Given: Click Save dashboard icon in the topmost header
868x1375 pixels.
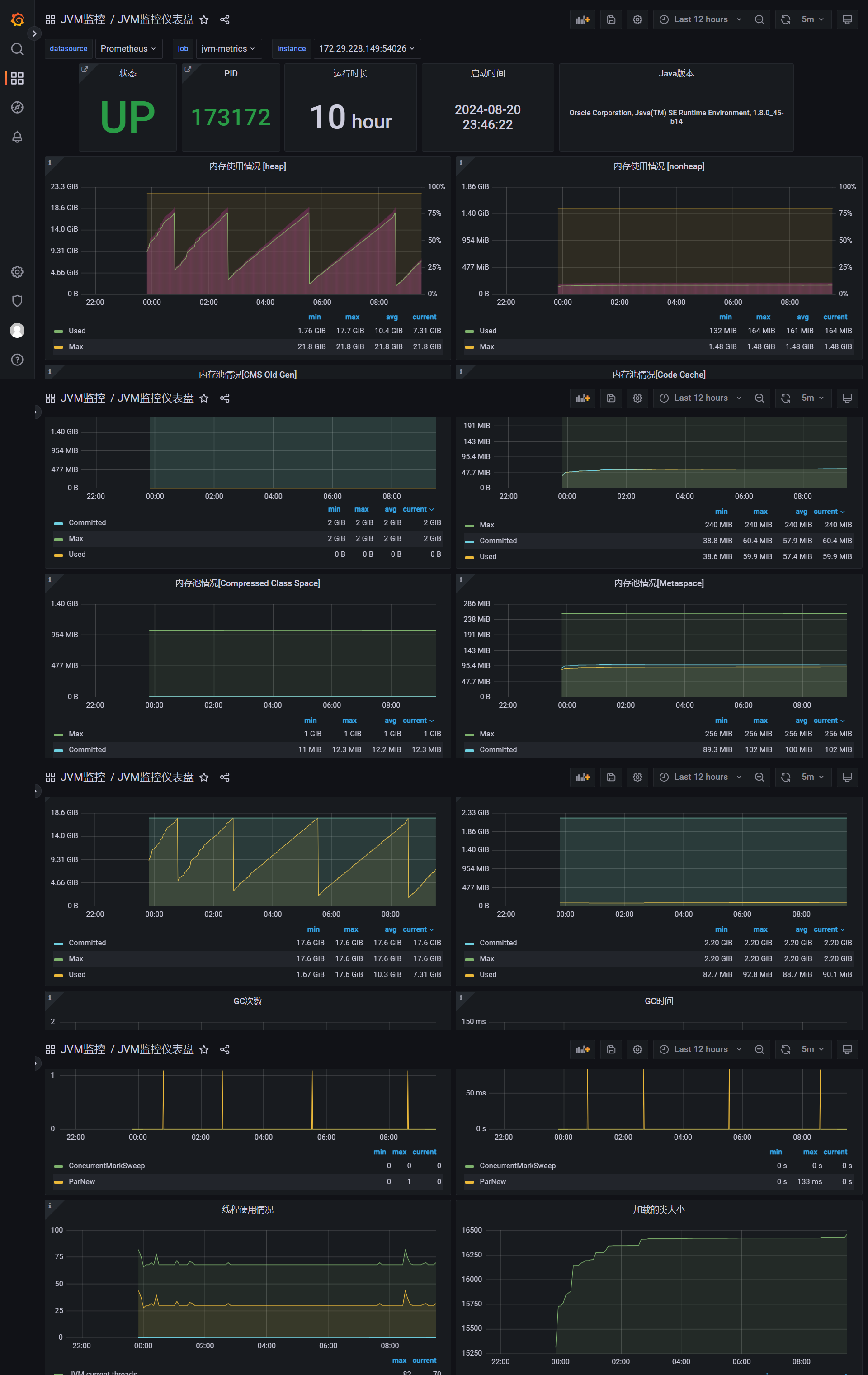Looking at the screenshot, I should pos(611,19).
